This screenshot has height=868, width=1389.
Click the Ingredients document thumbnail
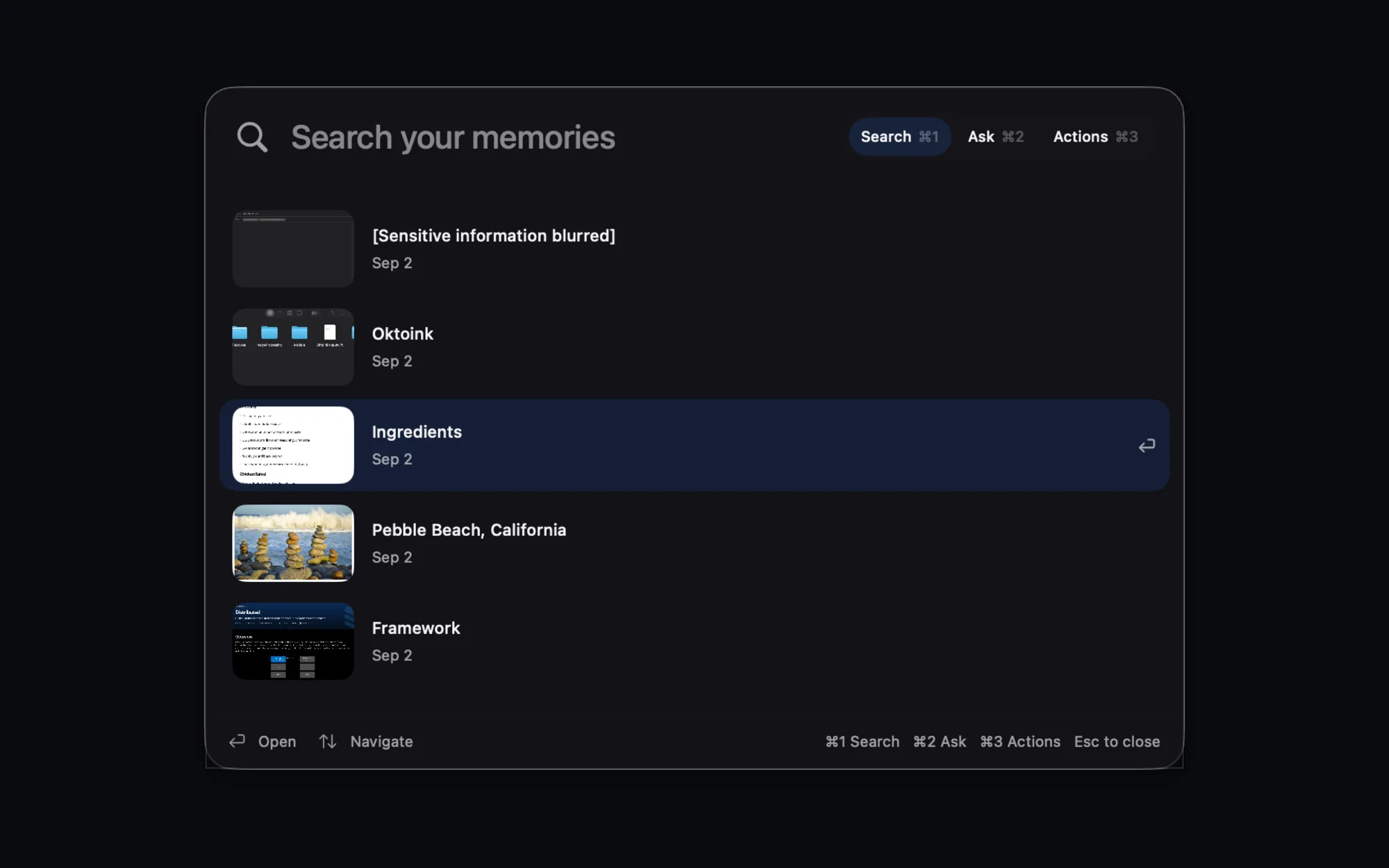click(293, 445)
